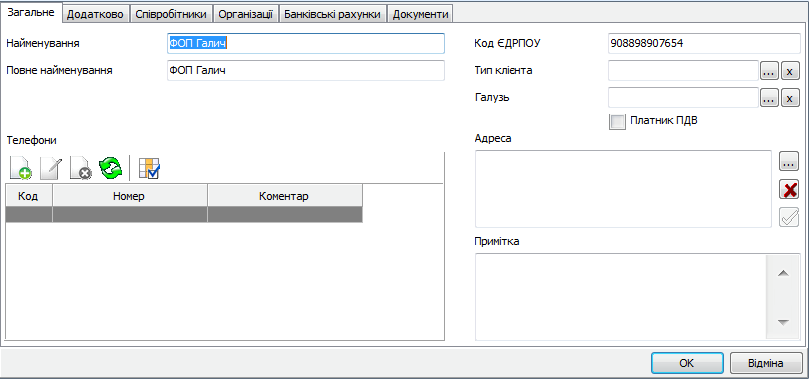Screen dimensions: 809x379
Task: Refresh the phones list
Action: pos(110,169)
